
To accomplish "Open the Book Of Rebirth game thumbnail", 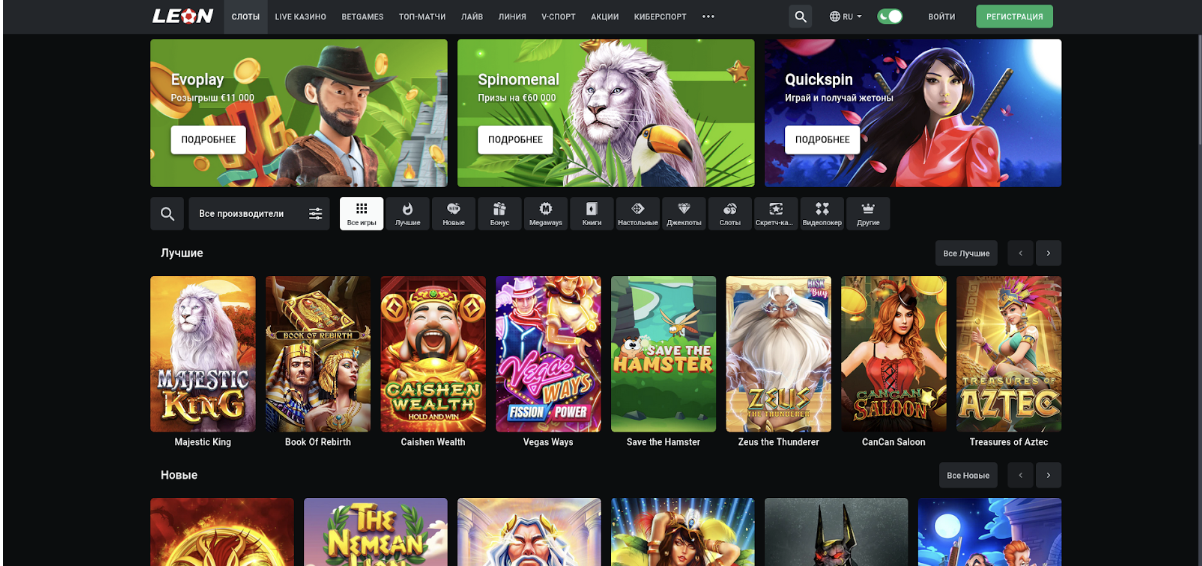I will (x=318, y=354).
